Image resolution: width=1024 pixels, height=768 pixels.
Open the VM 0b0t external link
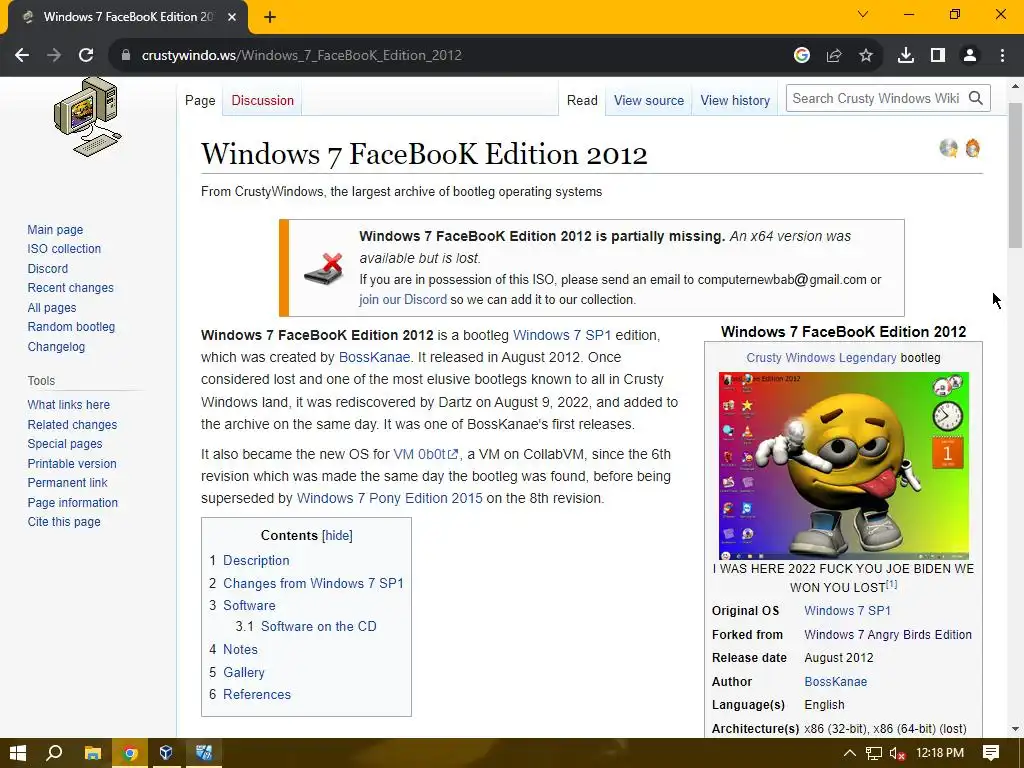[425, 454]
